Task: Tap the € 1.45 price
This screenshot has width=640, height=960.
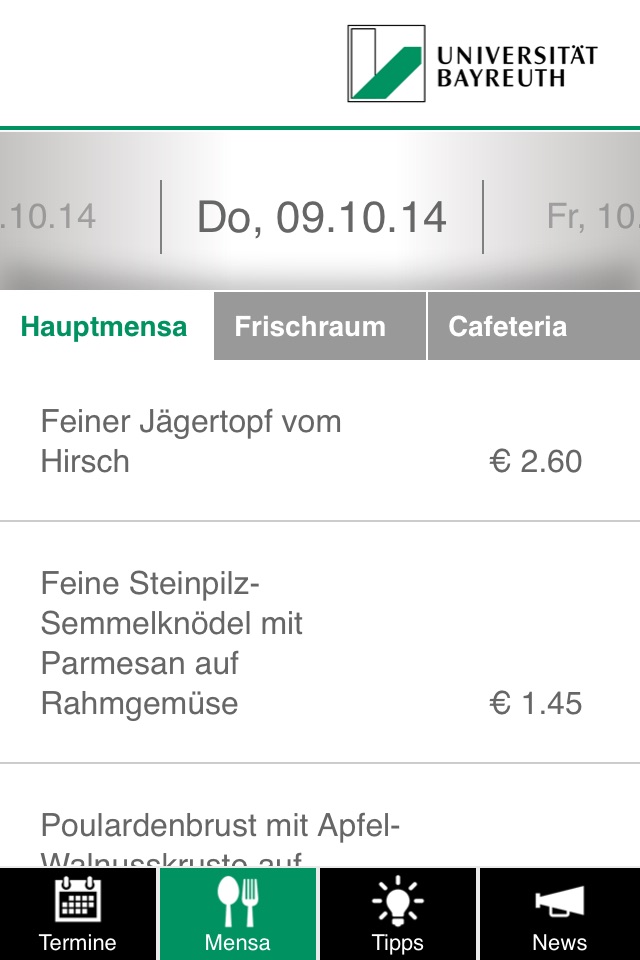Action: pyautogui.click(x=536, y=704)
